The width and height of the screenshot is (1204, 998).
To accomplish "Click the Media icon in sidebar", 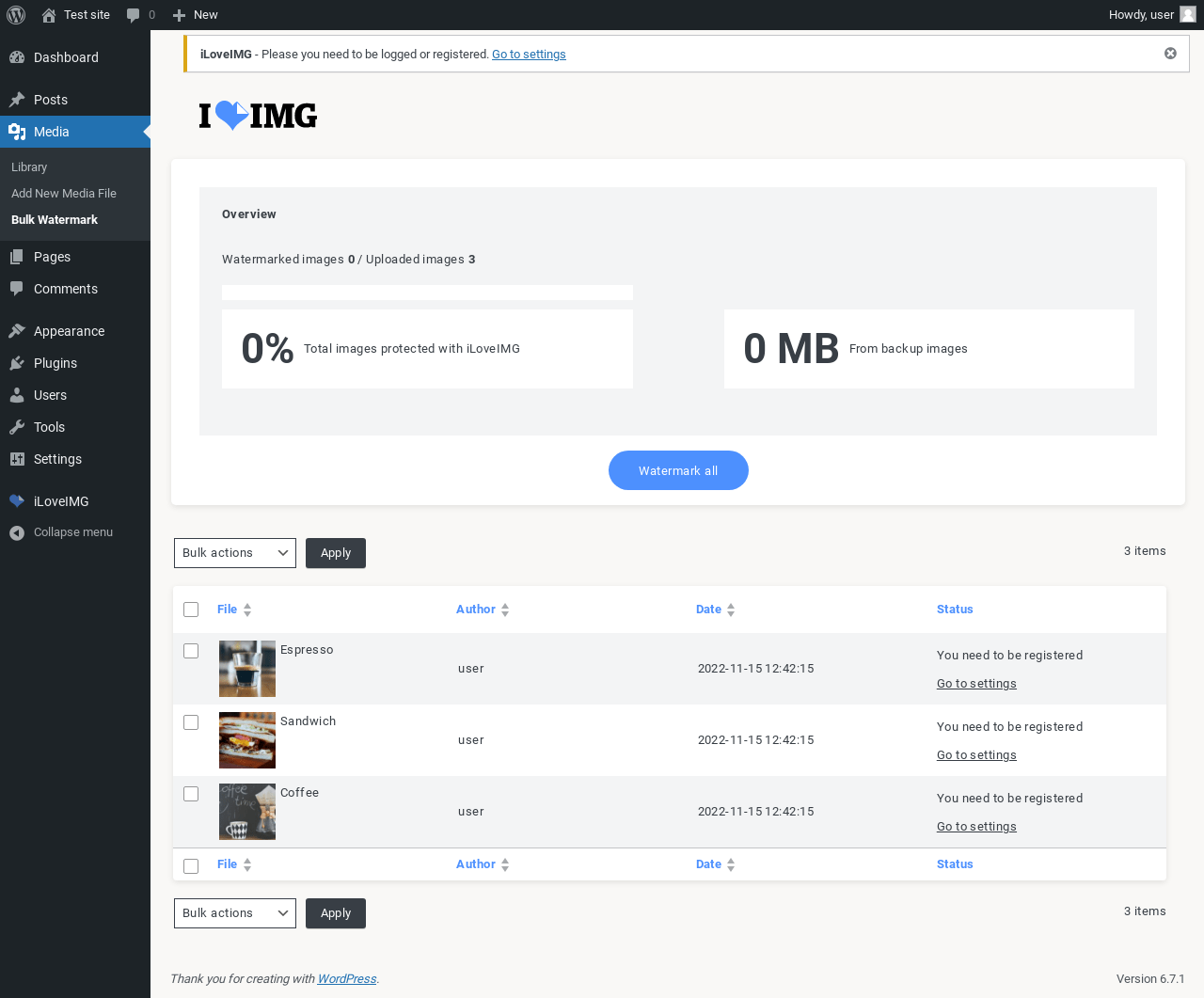I will [17, 132].
